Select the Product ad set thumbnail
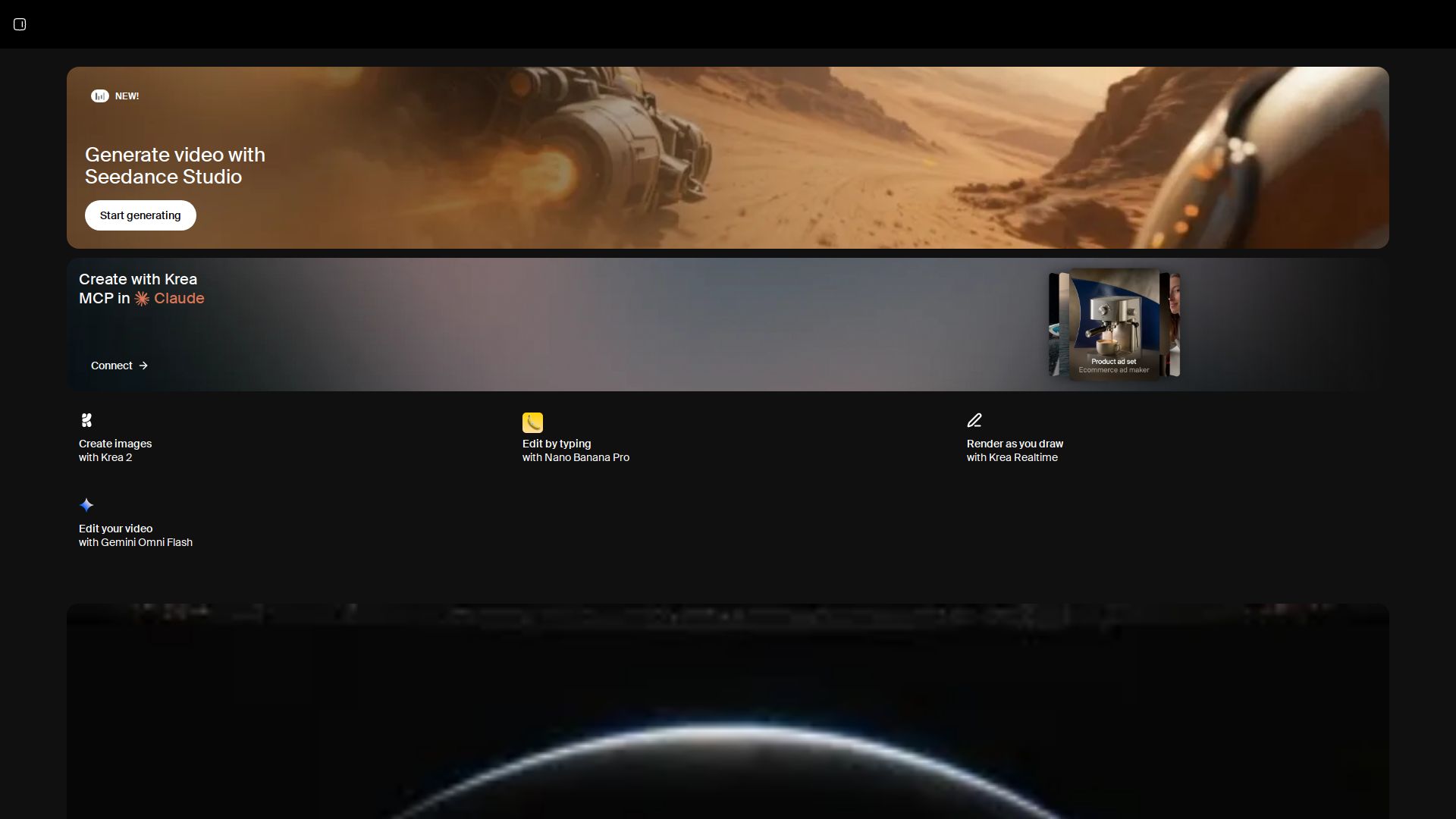This screenshot has width=1456, height=819. [1114, 325]
